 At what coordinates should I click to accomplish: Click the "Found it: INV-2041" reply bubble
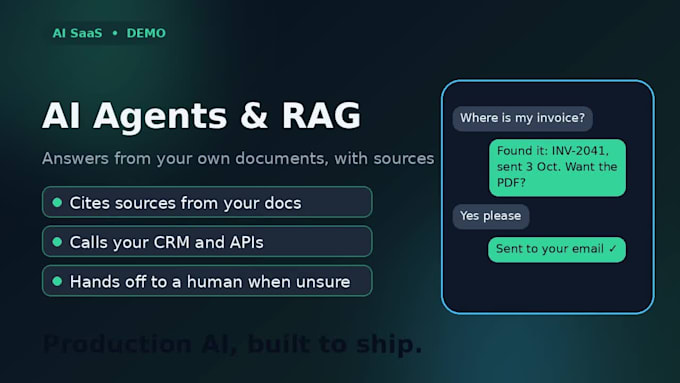pos(557,167)
